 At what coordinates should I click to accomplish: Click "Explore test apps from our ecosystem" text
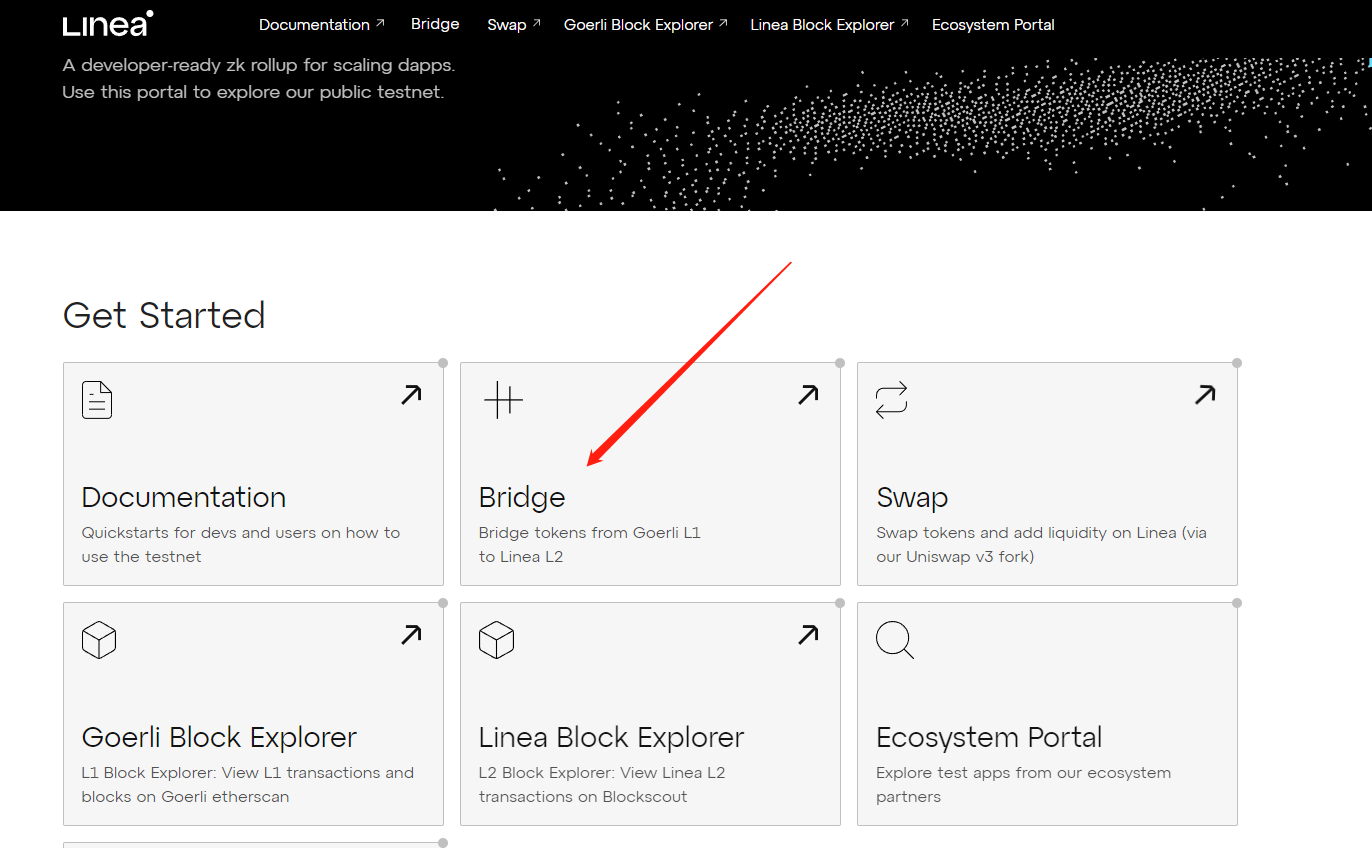point(1023,785)
